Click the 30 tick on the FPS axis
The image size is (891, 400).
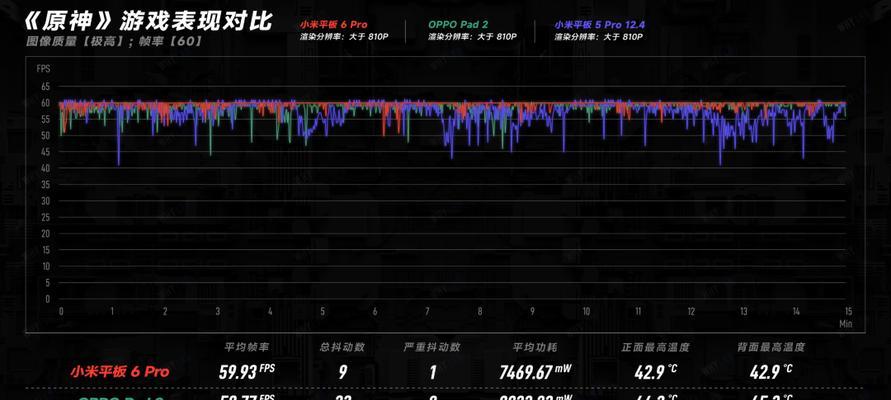[x=45, y=201]
